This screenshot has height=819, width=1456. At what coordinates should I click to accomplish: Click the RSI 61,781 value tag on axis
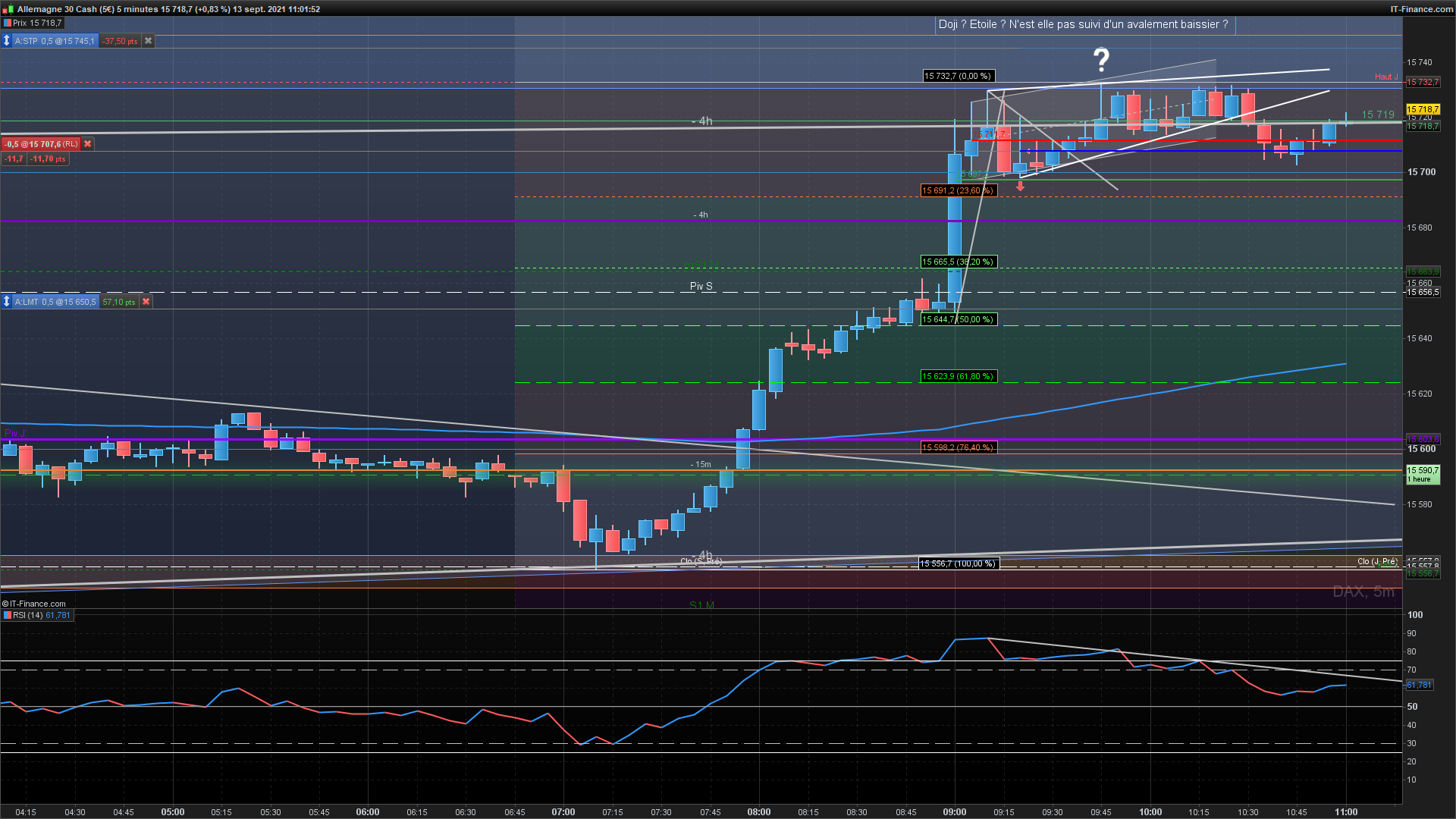1420,685
